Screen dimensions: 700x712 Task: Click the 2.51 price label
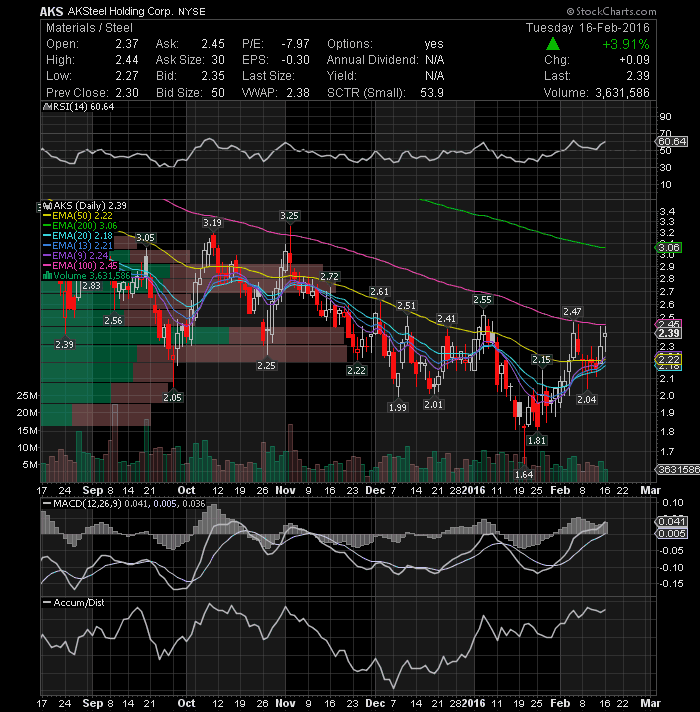pos(406,306)
